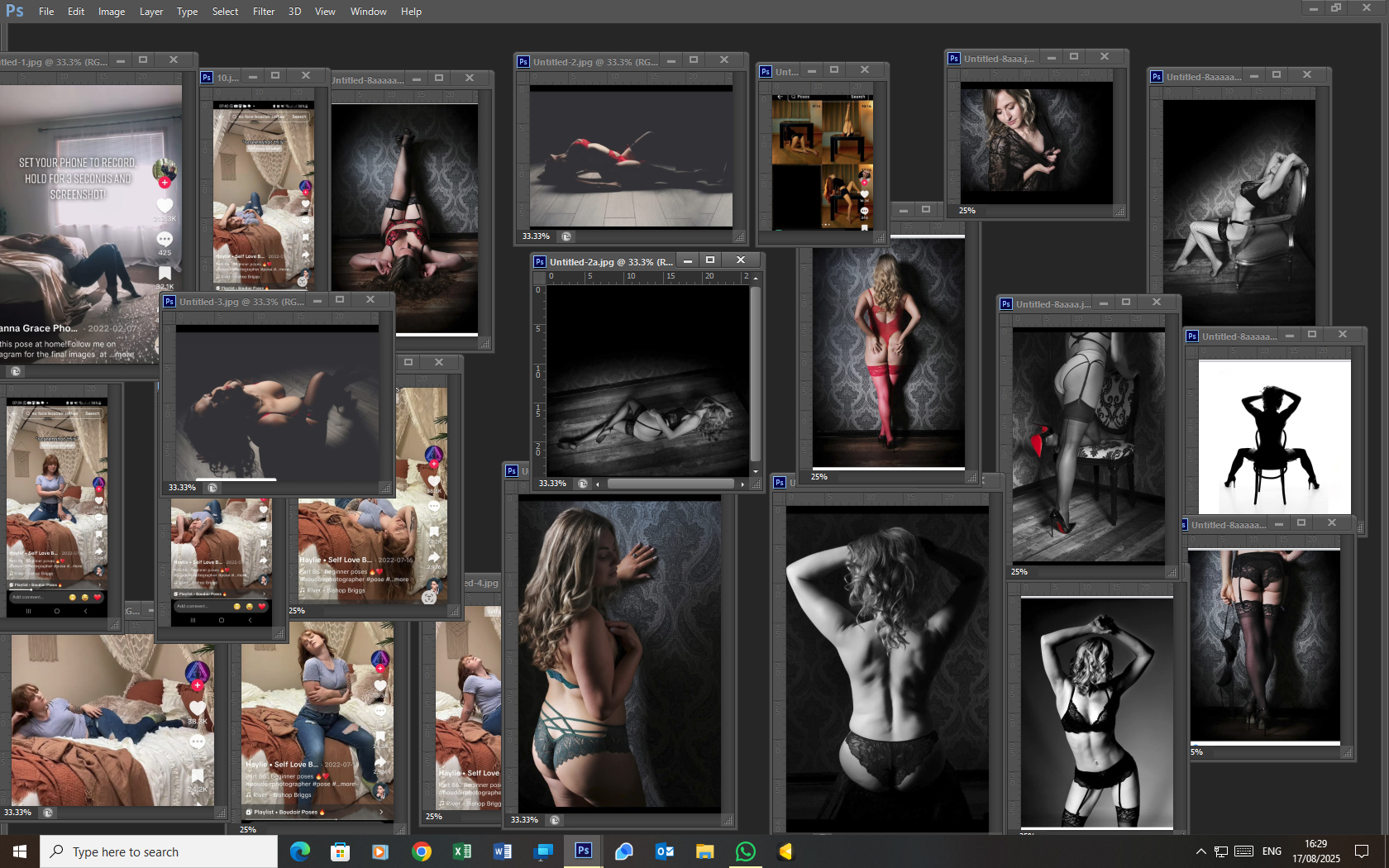Image resolution: width=1389 pixels, height=868 pixels.
Task: Click the ENG language indicator
Action: click(x=1272, y=851)
